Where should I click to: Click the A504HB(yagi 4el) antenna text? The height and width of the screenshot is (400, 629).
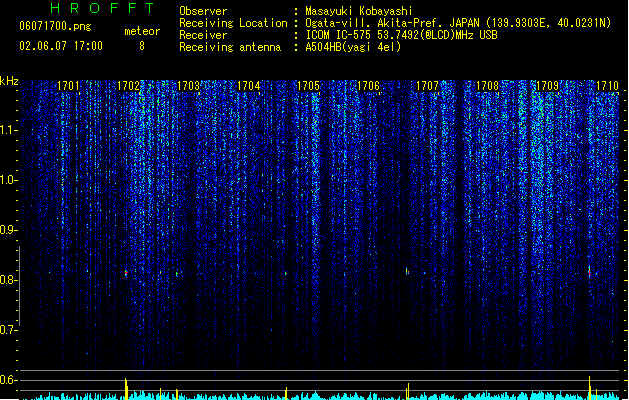point(353,47)
